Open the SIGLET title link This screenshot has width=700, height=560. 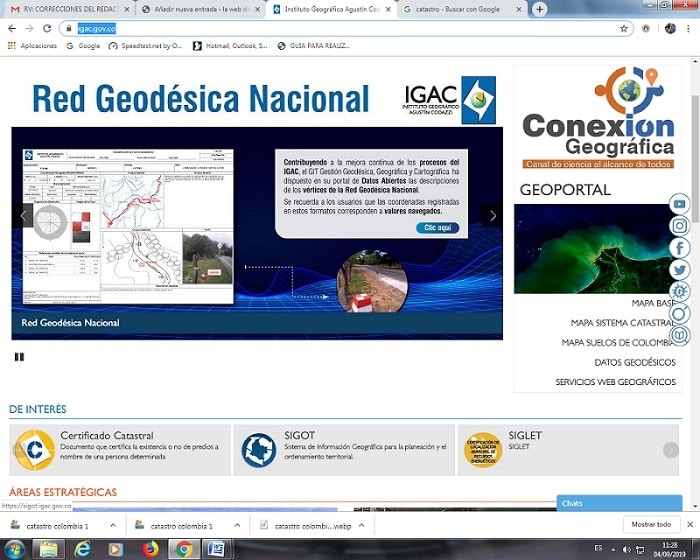tap(525, 435)
